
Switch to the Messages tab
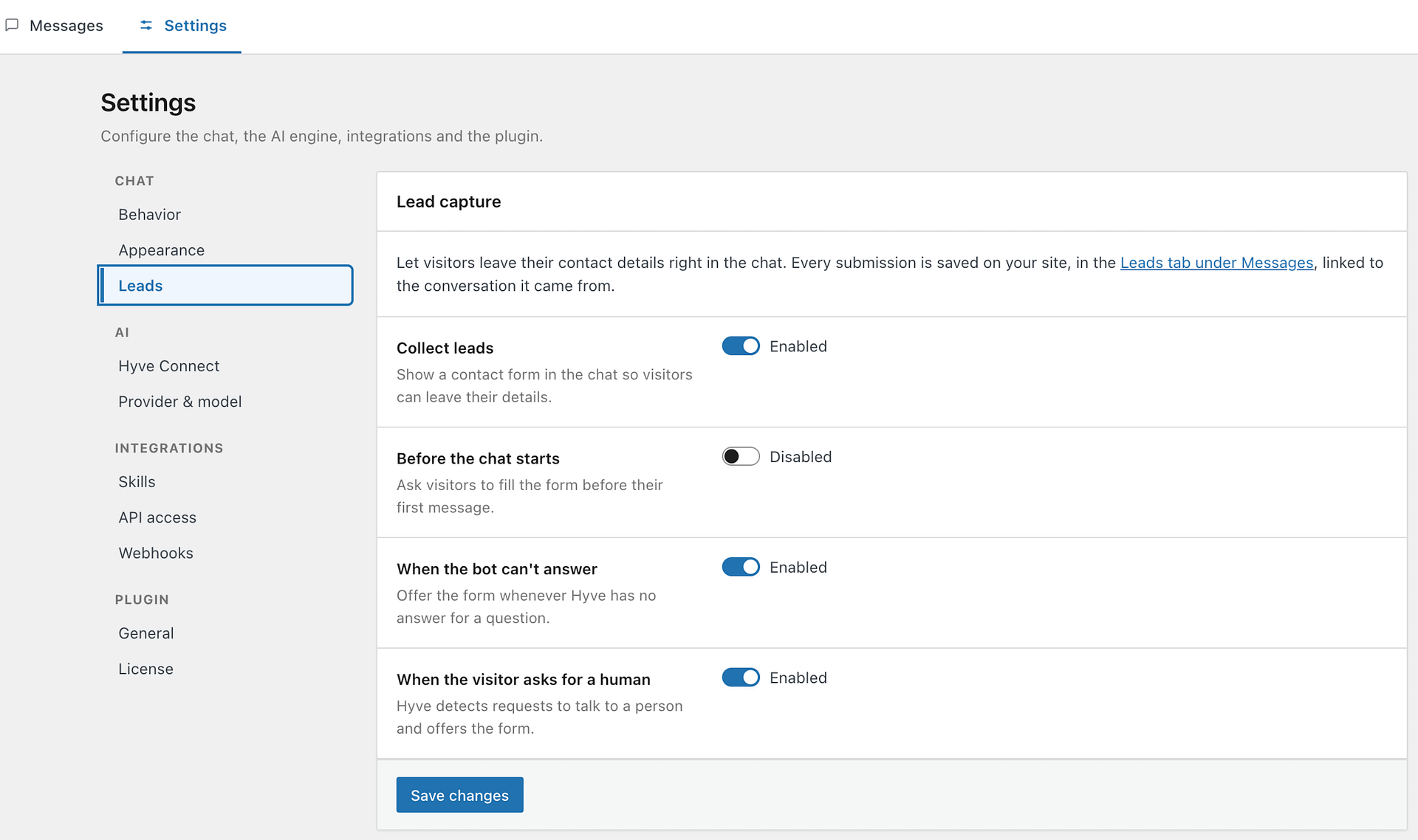54,26
